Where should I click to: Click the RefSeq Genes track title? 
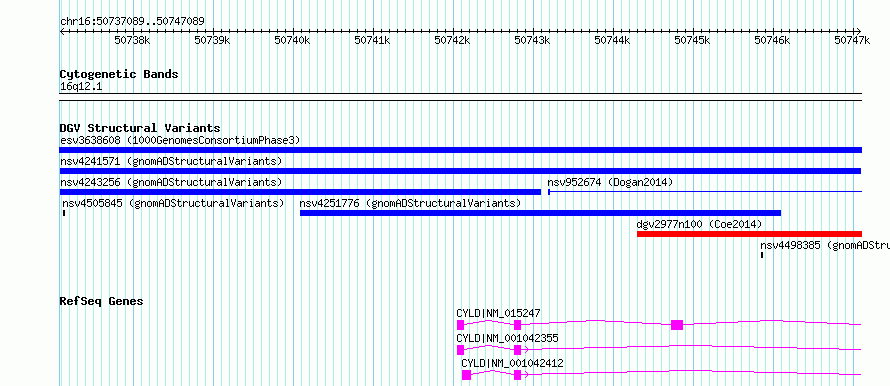[x=101, y=301]
